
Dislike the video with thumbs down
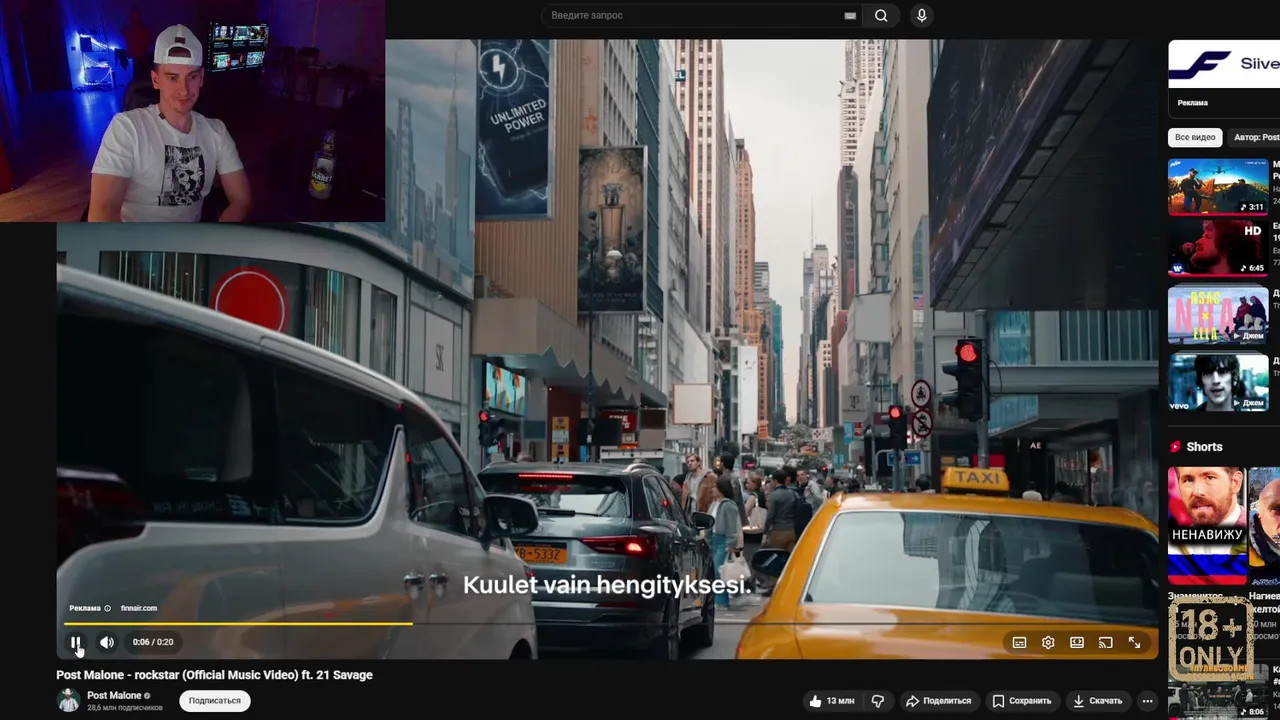tap(878, 701)
